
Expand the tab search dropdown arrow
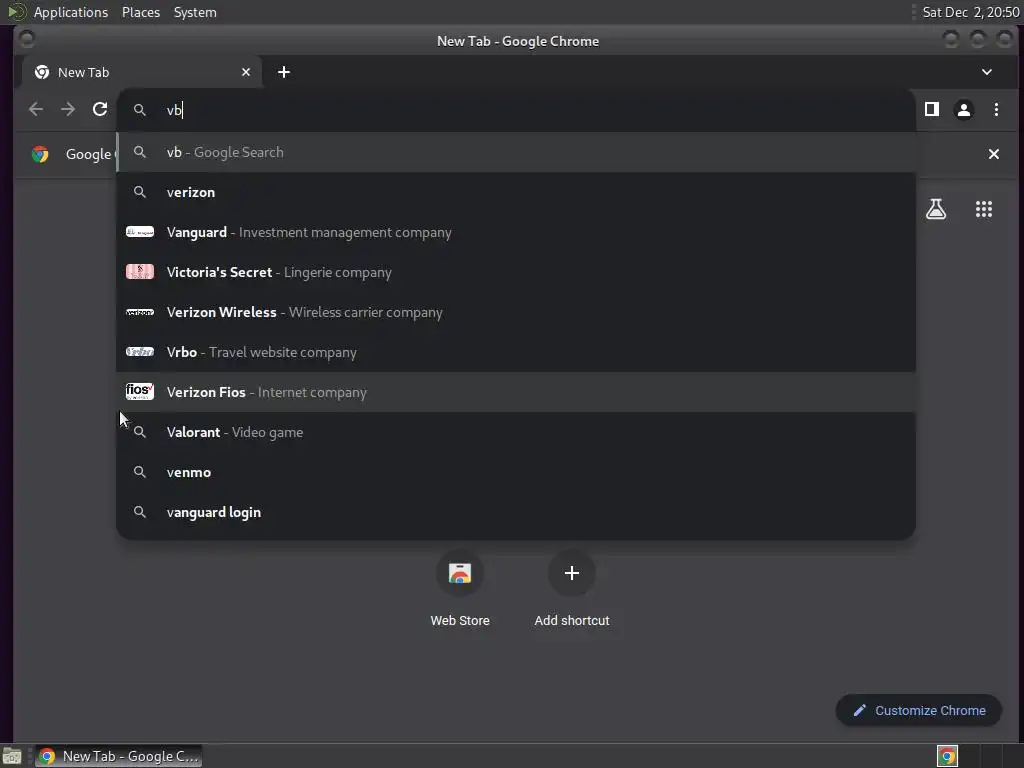(987, 72)
